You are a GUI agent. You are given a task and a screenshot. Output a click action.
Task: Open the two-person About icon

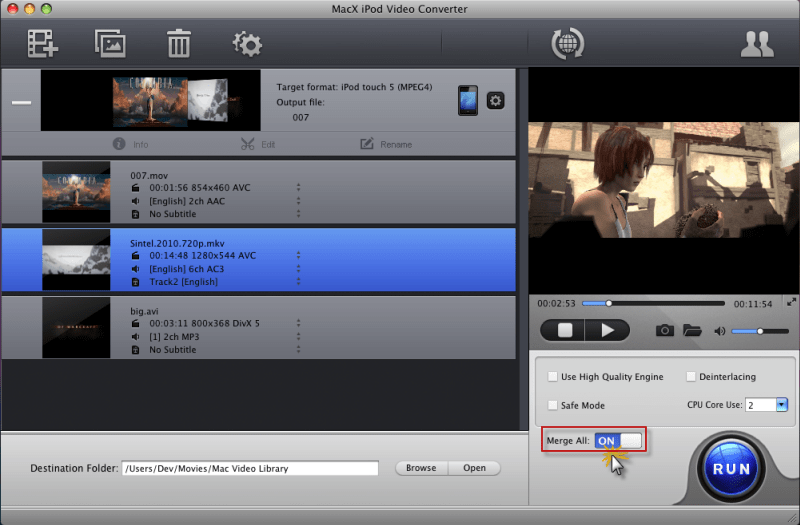click(x=757, y=44)
